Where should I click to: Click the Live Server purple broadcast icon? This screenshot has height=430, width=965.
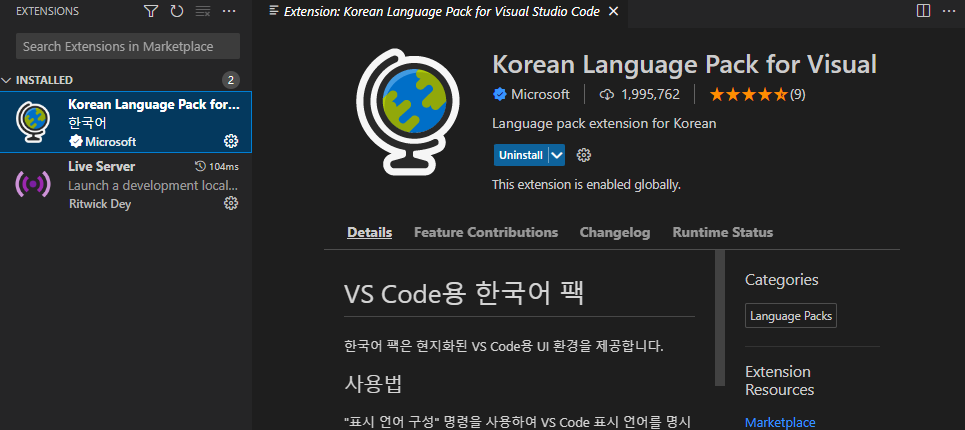(x=33, y=184)
